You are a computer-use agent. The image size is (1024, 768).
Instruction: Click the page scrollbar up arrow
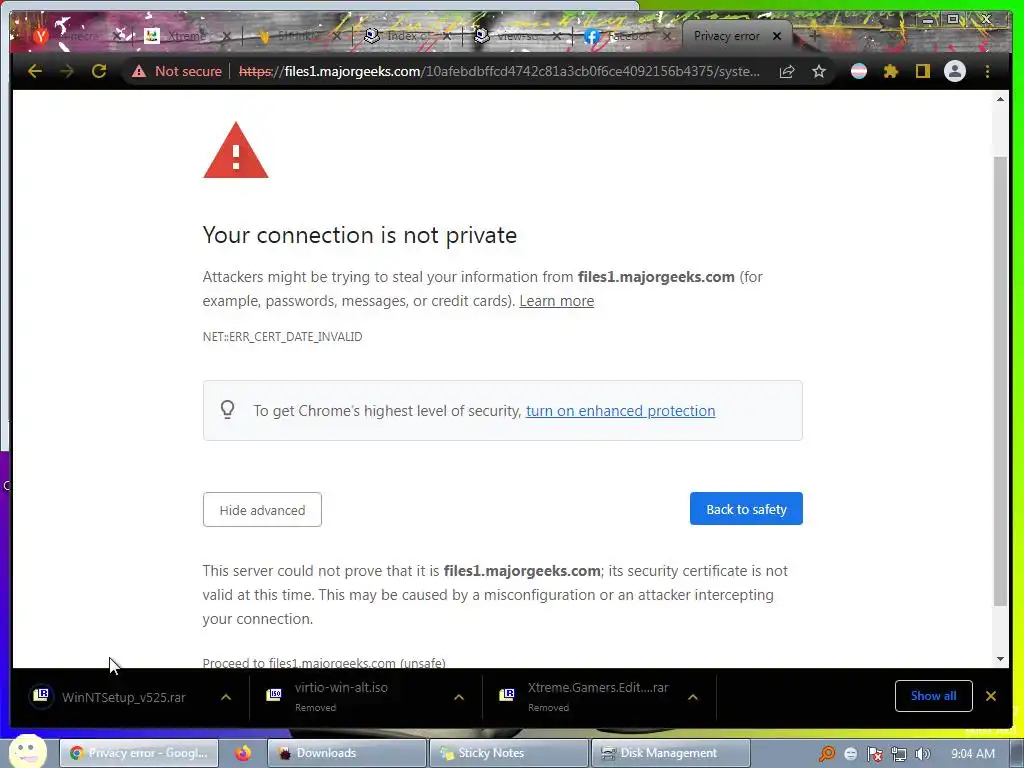pos(1000,99)
